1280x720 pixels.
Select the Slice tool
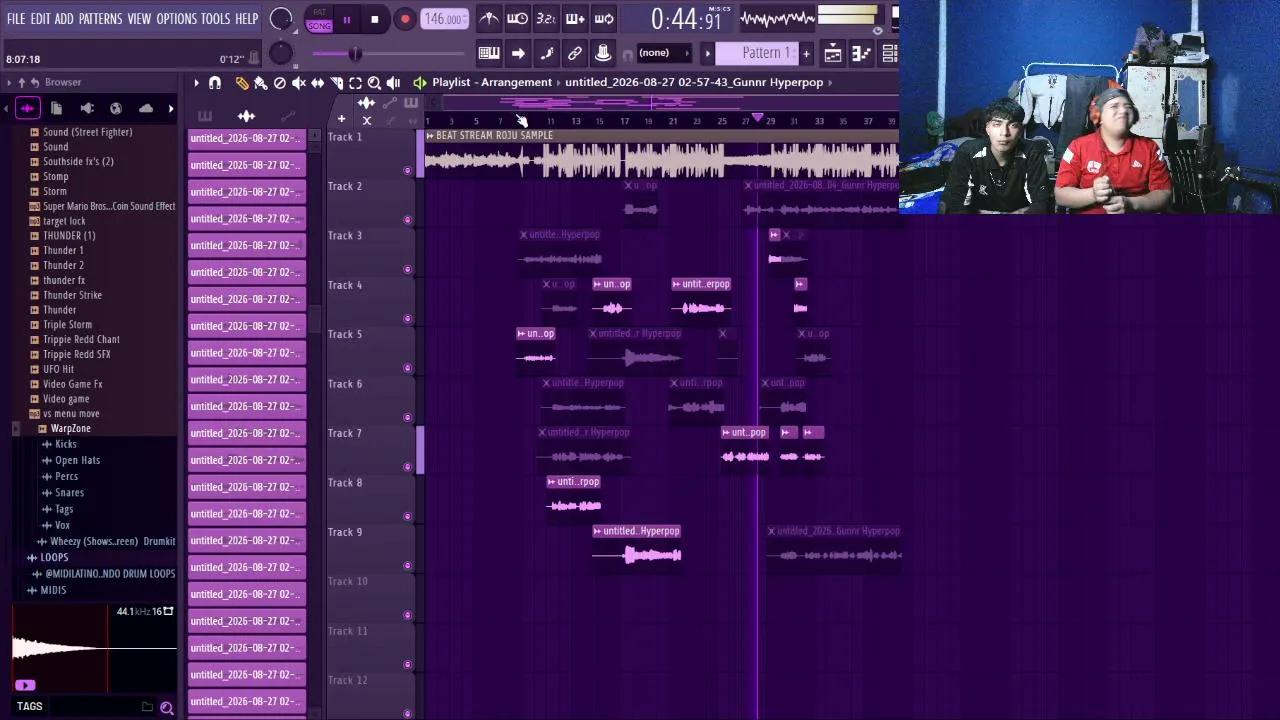(337, 83)
